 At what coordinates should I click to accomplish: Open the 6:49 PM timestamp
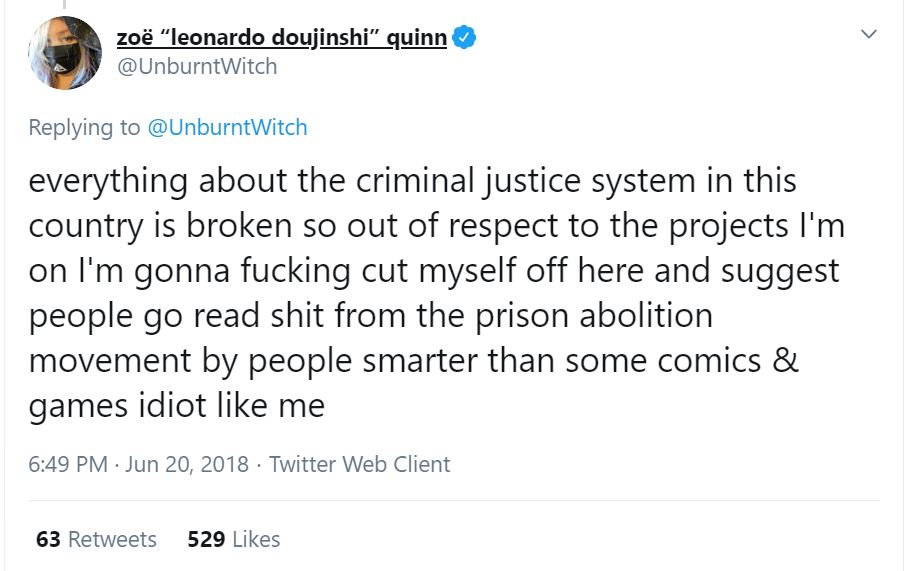66,464
